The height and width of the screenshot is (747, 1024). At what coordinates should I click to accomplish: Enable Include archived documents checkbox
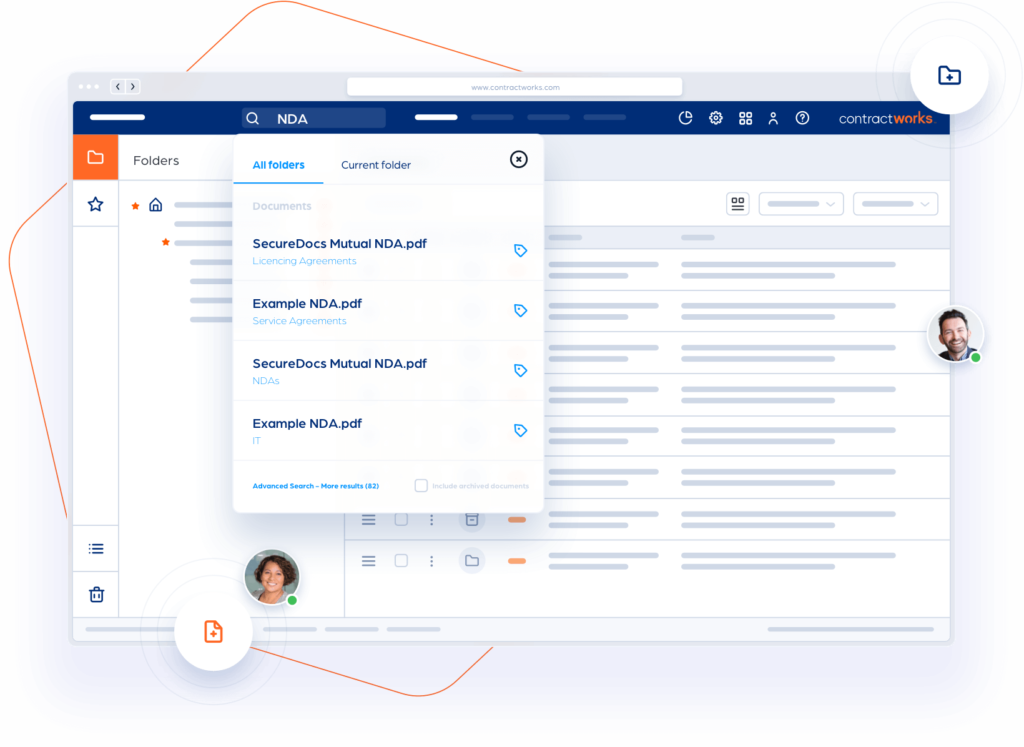[x=421, y=486]
